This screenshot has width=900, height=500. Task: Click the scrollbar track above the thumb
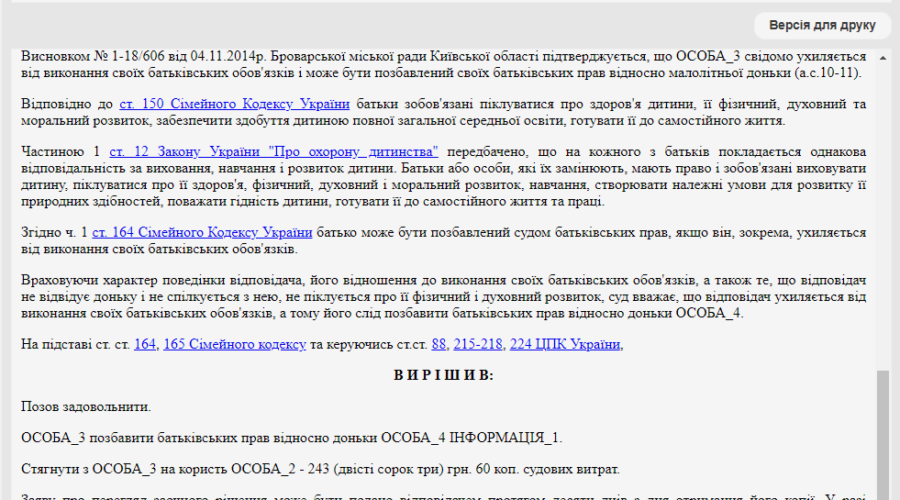[x=883, y=200]
